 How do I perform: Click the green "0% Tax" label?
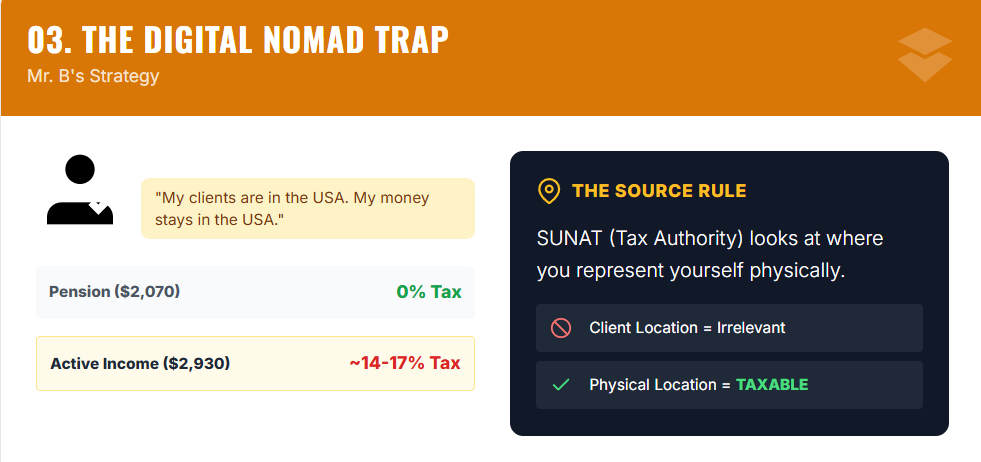tap(429, 292)
